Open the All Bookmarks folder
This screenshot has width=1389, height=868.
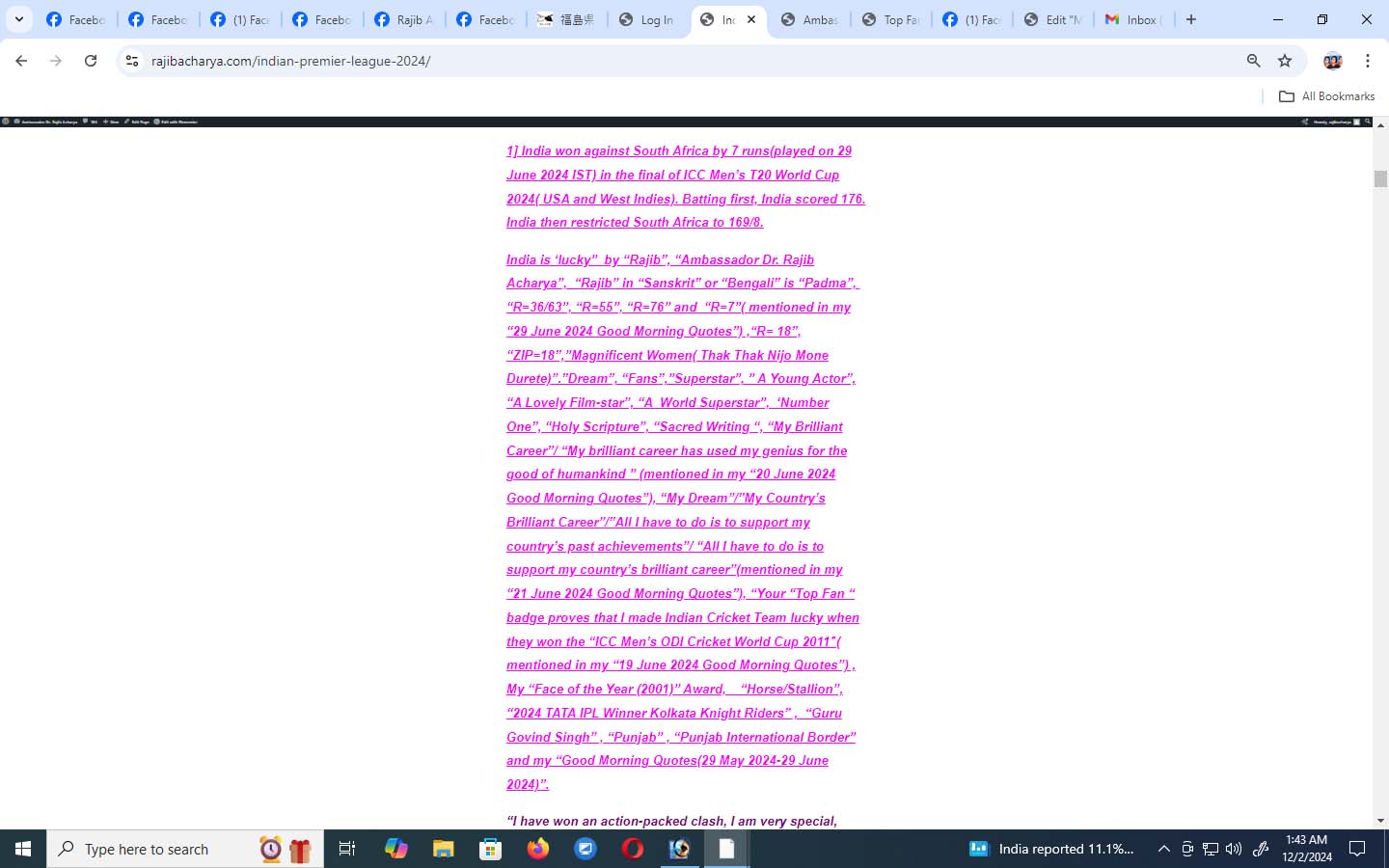1326,96
